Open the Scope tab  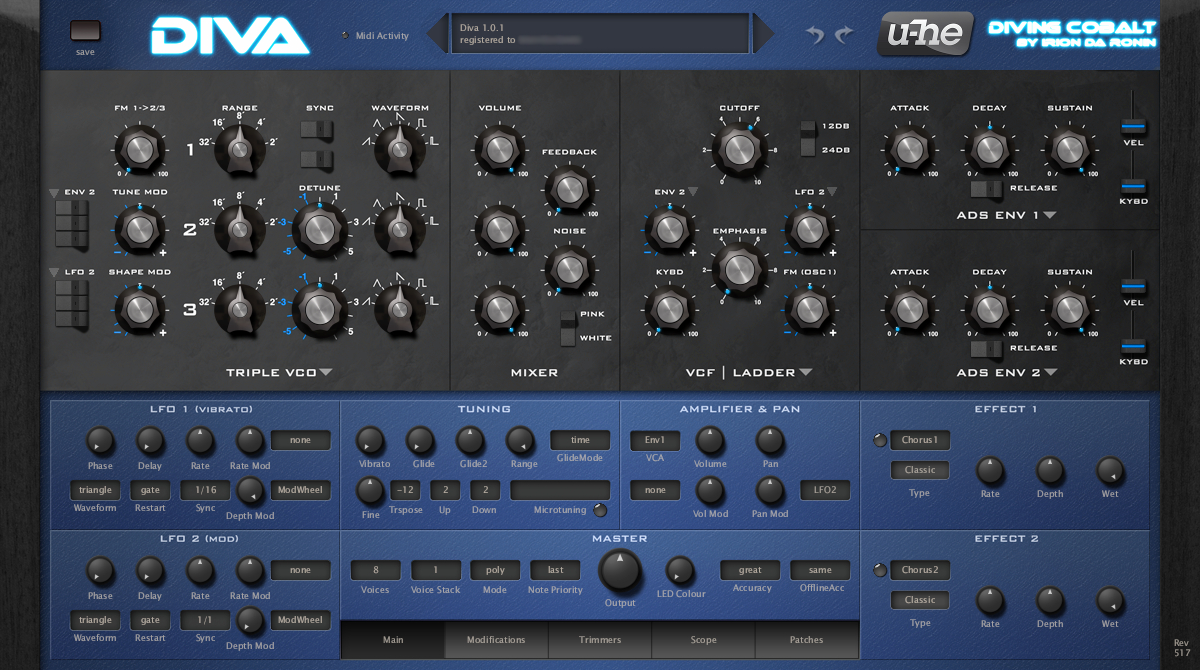point(703,640)
